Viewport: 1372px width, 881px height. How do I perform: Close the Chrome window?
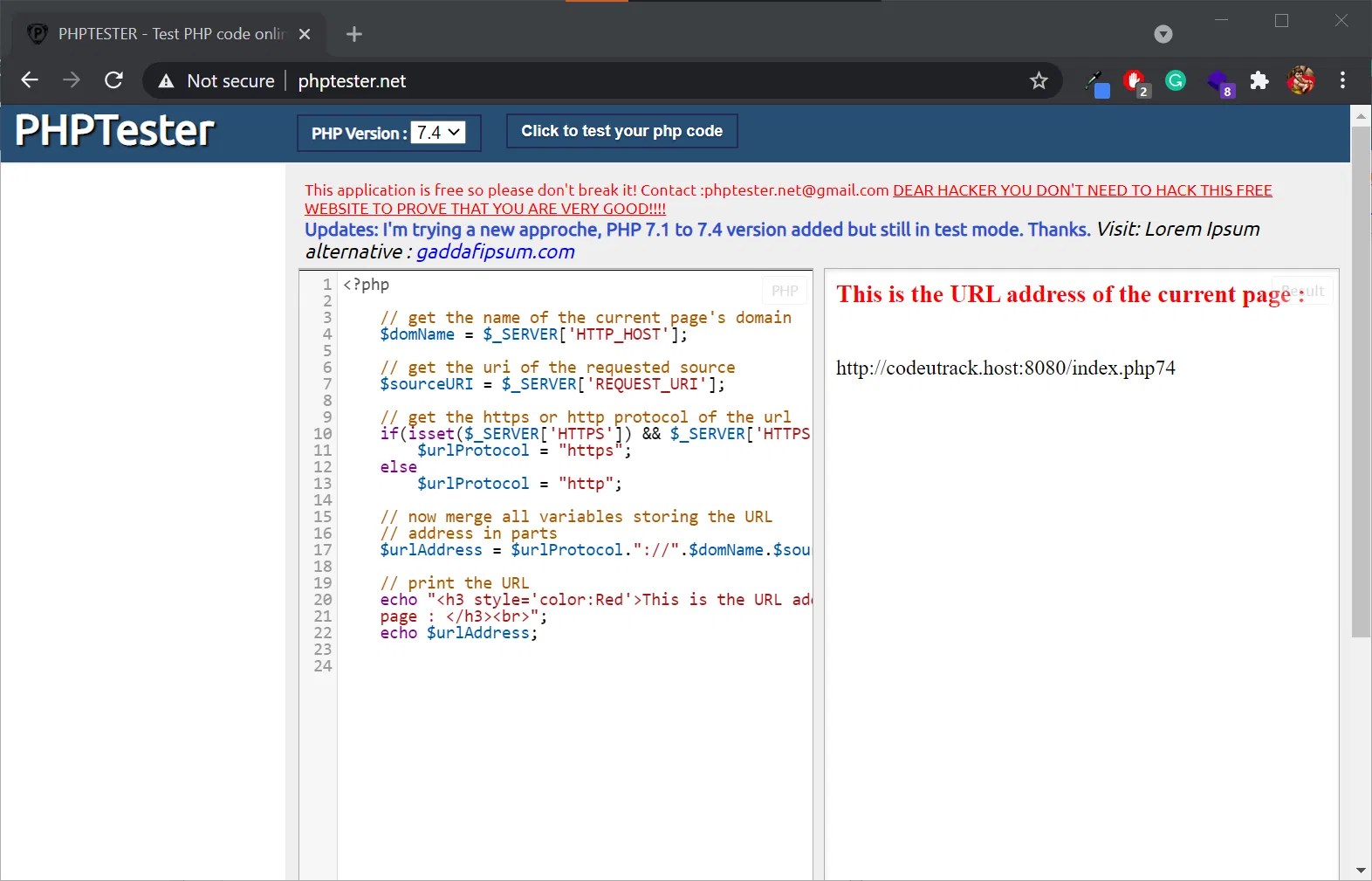1341,20
